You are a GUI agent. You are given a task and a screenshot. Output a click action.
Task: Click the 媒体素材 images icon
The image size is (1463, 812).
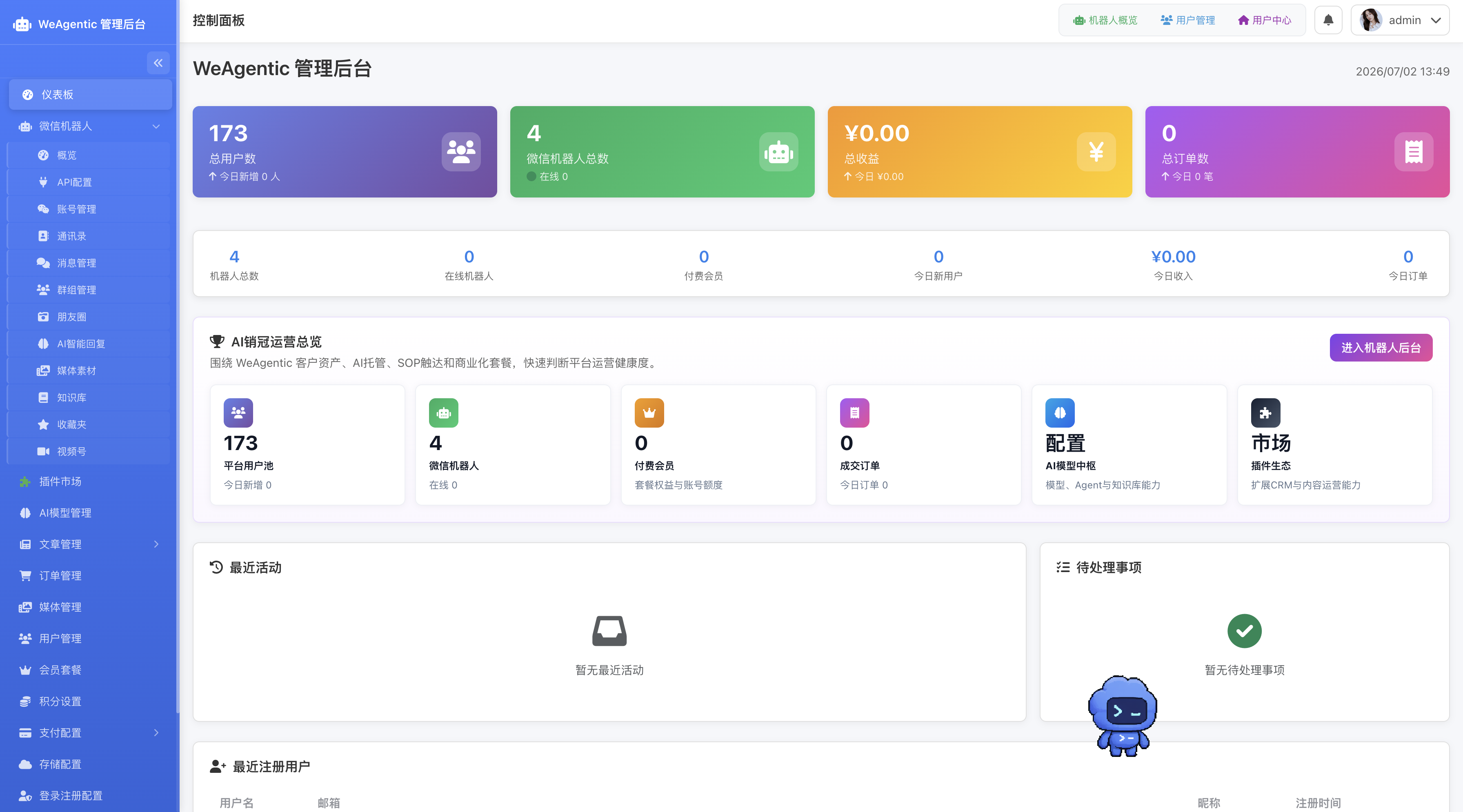43,371
